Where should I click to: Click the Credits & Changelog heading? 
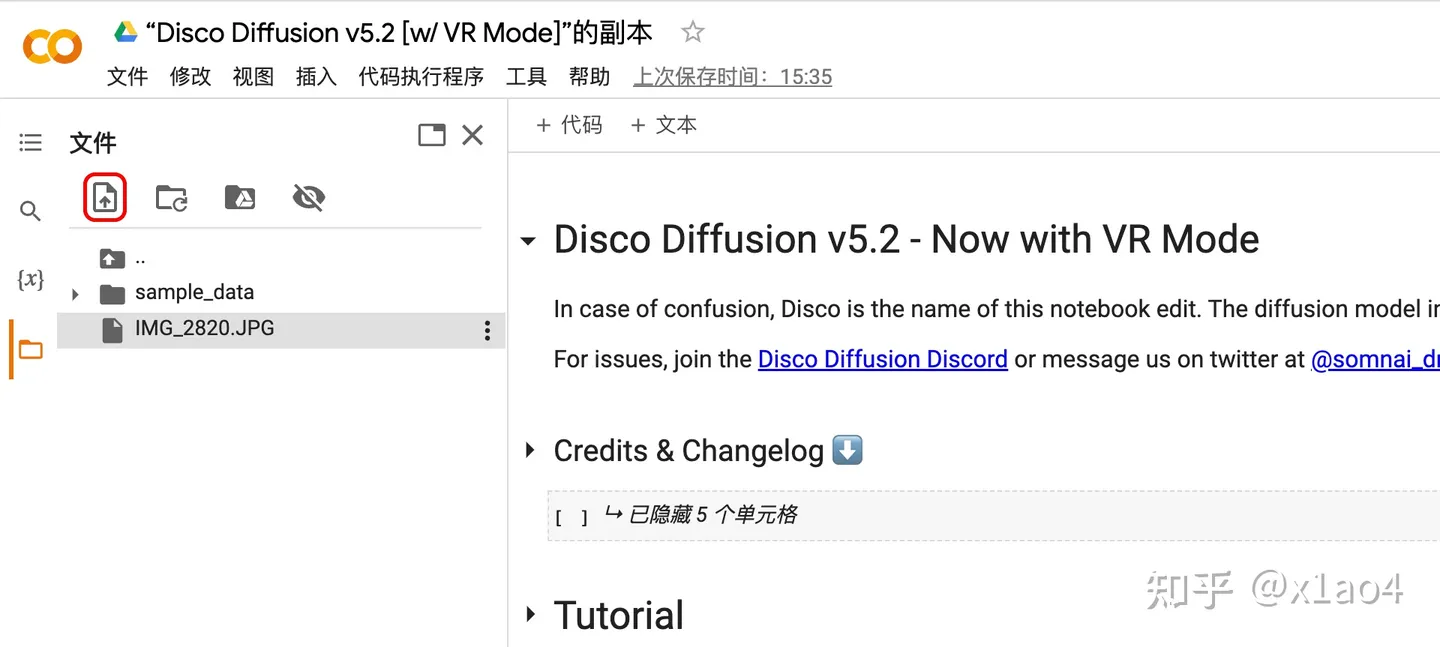point(708,451)
